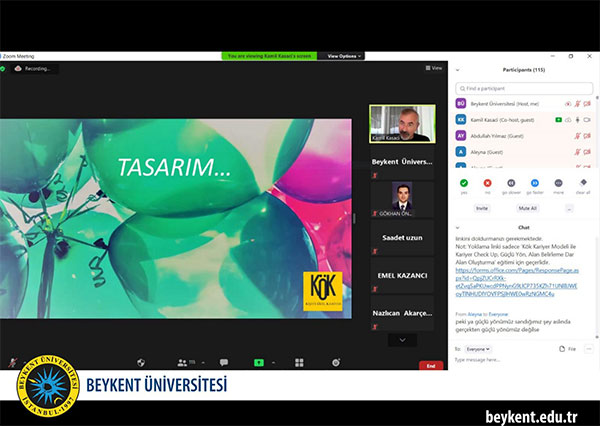Viewport: 600px width, 426px height.
Task: Click the go slower icon
Action: [x=511, y=183]
